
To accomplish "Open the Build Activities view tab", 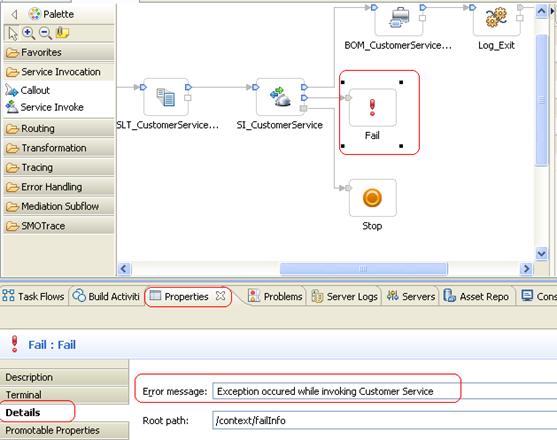I will (x=106, y=296).
